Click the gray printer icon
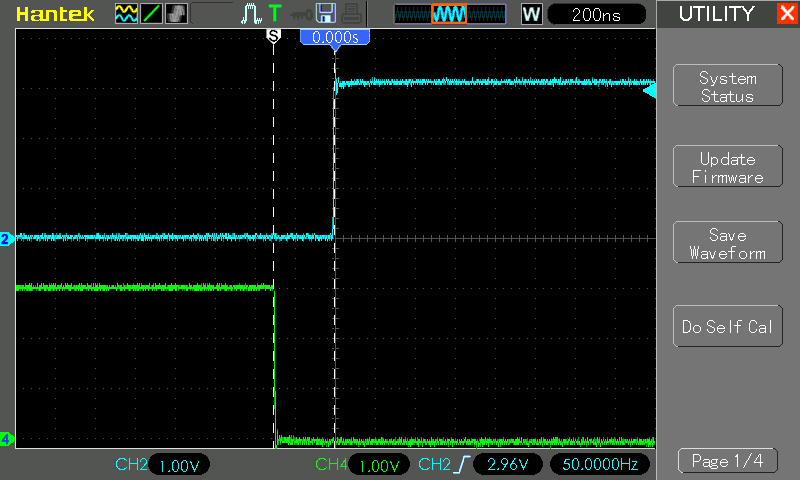The height and width of the screenshot is (480, 800). point(352,14)
